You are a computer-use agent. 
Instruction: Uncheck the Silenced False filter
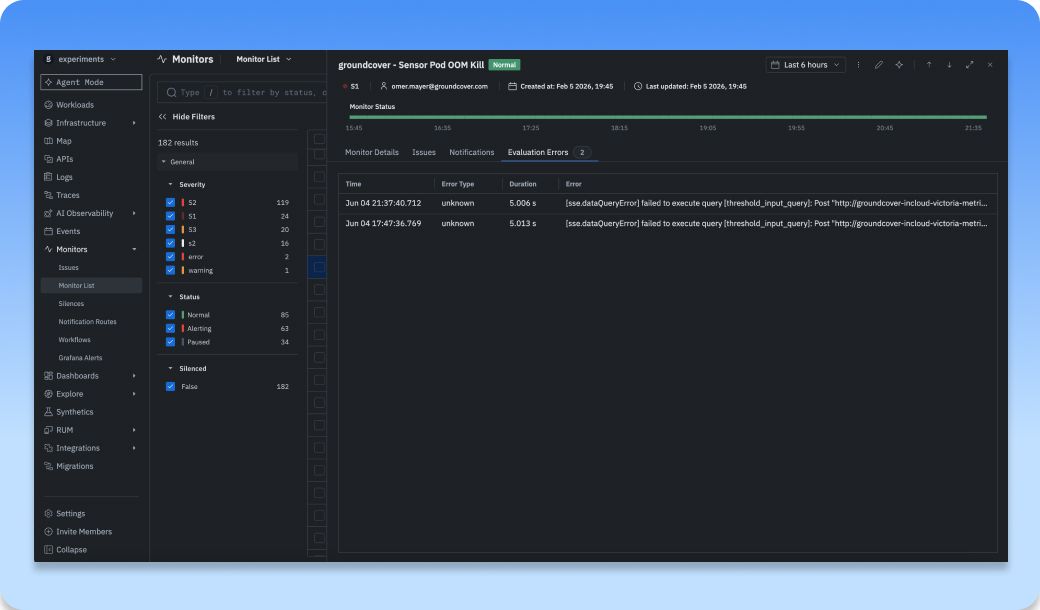[170, 387]
